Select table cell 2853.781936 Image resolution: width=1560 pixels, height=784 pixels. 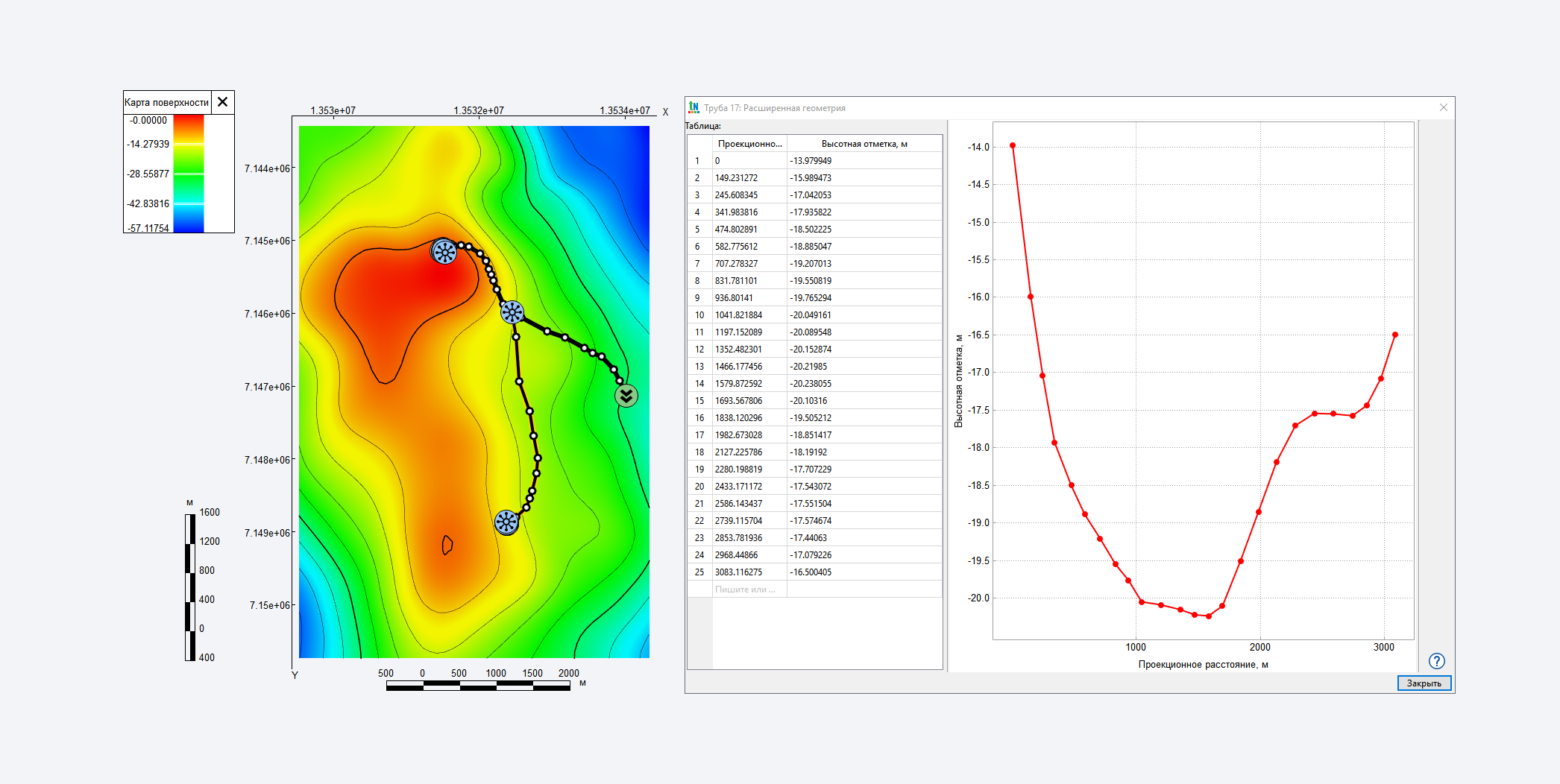749,538
